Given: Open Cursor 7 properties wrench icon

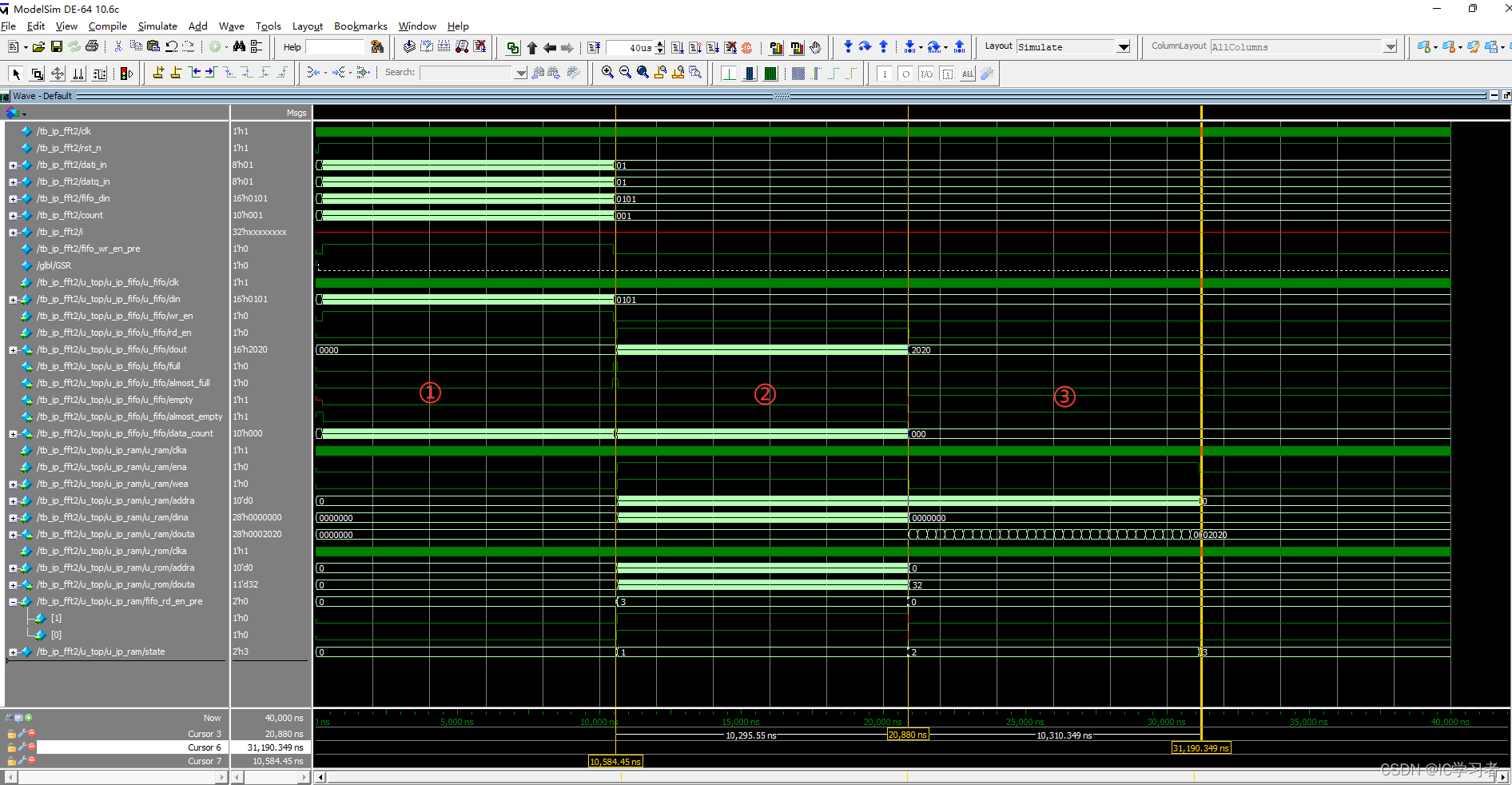Looking at the screenshot, I should 22,761.
